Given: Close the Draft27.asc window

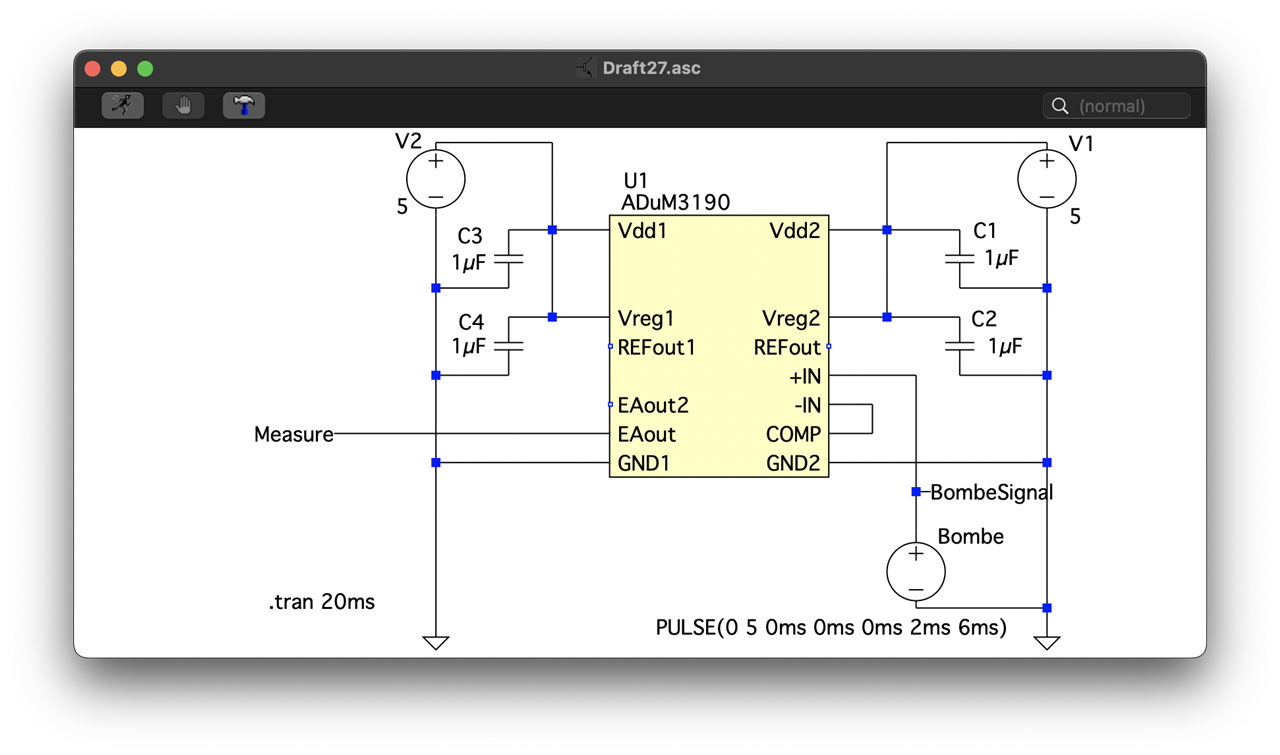Looking at the screenshot, I should [x=93, y=69].
